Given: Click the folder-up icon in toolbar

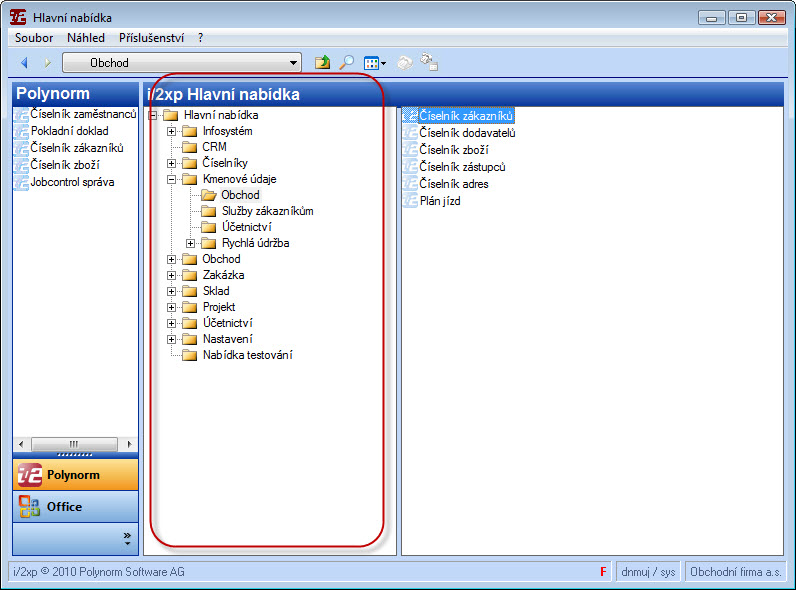Looking at the screenshot, I should 322,62.
